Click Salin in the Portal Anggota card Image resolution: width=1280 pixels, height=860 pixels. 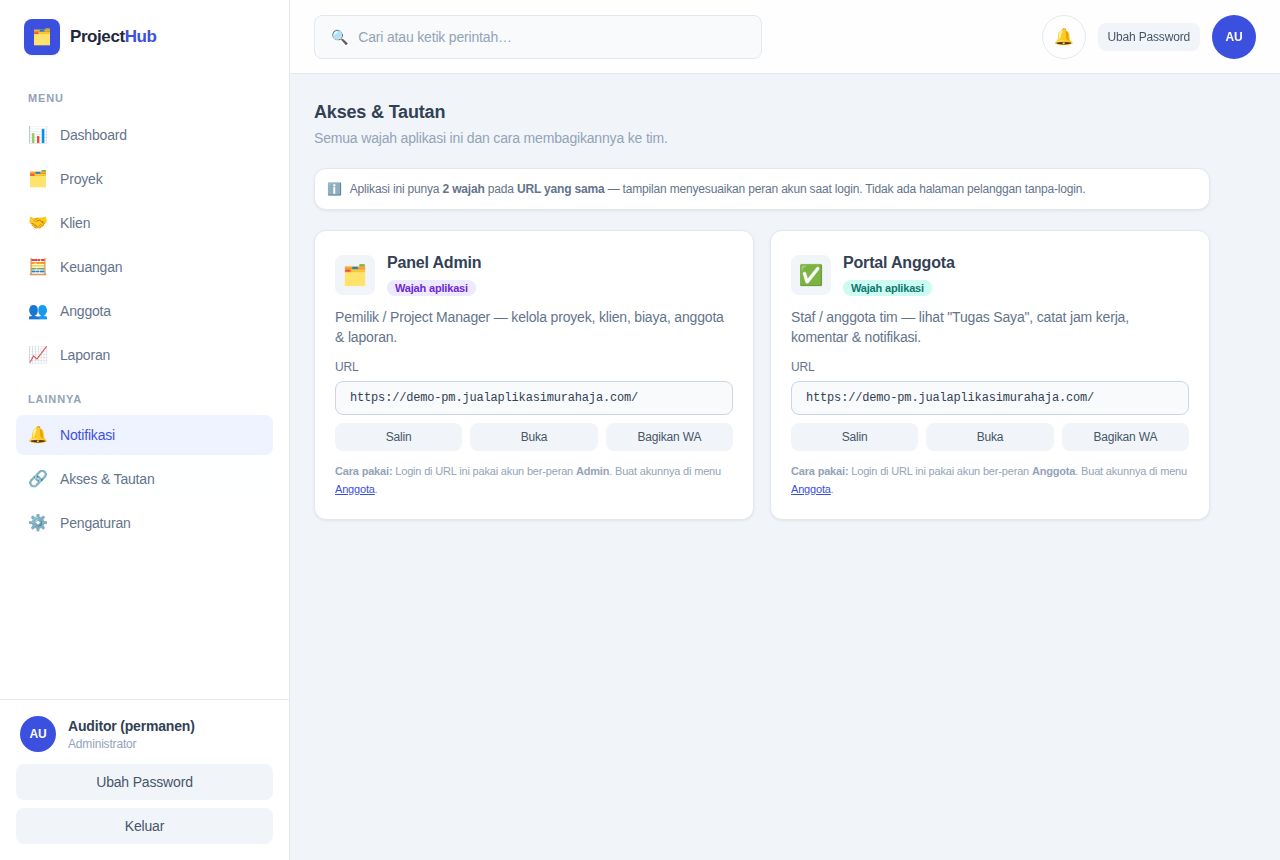tap(854, 437)
